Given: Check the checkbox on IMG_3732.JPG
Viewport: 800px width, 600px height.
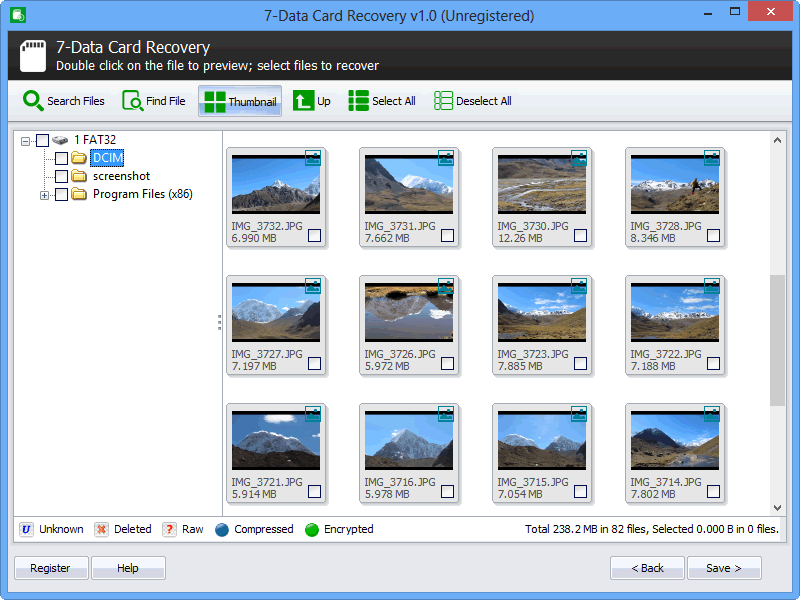Looking at the screenshot, I should coord(314,236).
